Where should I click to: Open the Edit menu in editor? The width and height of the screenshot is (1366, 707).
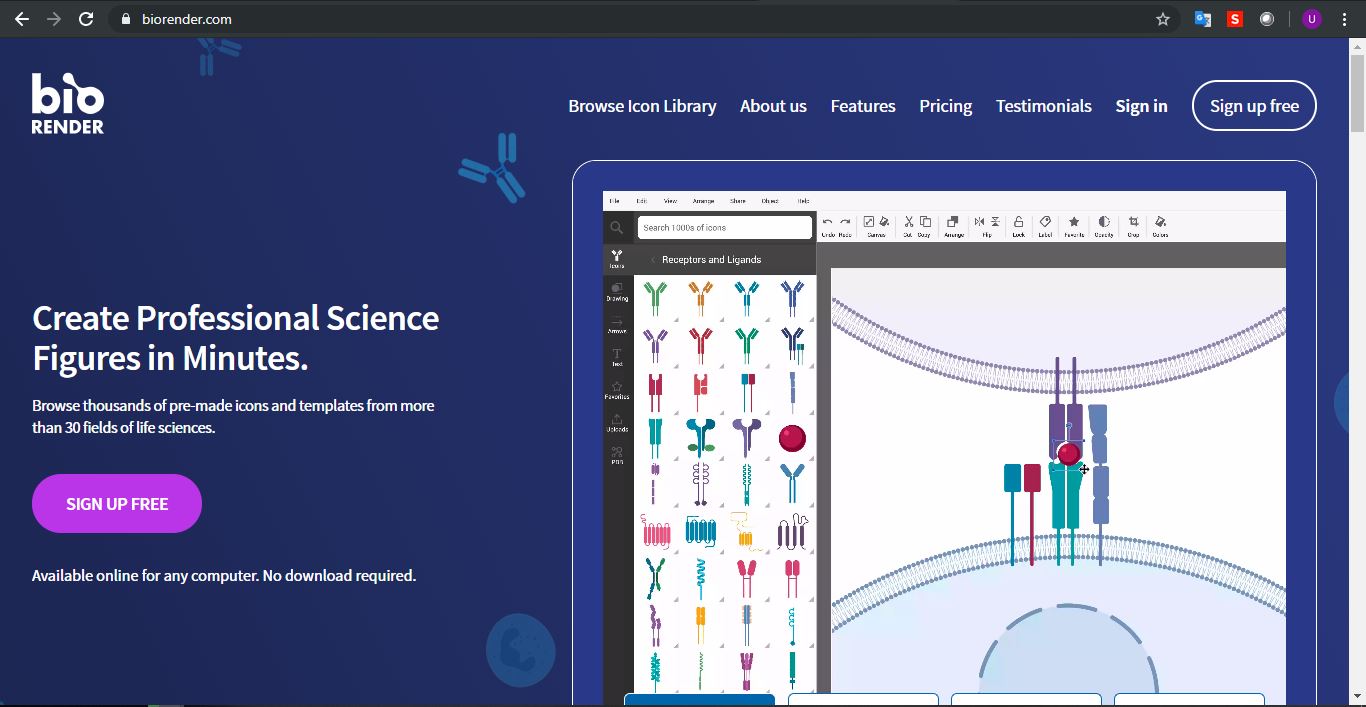tap(642, 201)
